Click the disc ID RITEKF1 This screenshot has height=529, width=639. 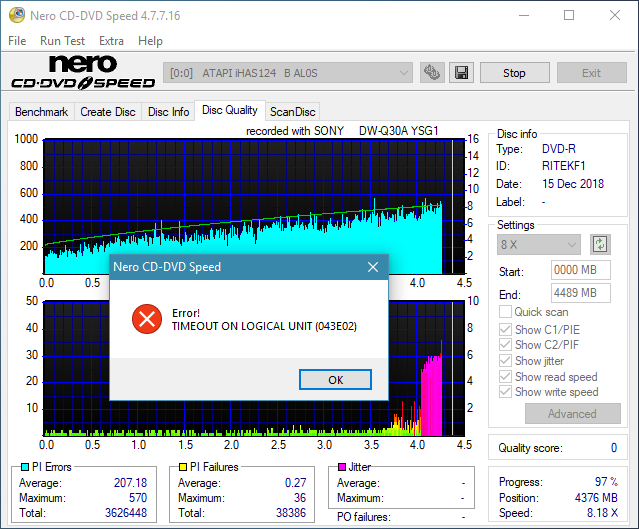(x=564, y=166)
